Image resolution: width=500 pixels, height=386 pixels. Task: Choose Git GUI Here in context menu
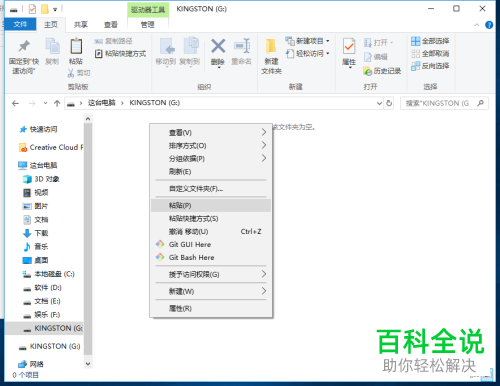click(211, 245)
